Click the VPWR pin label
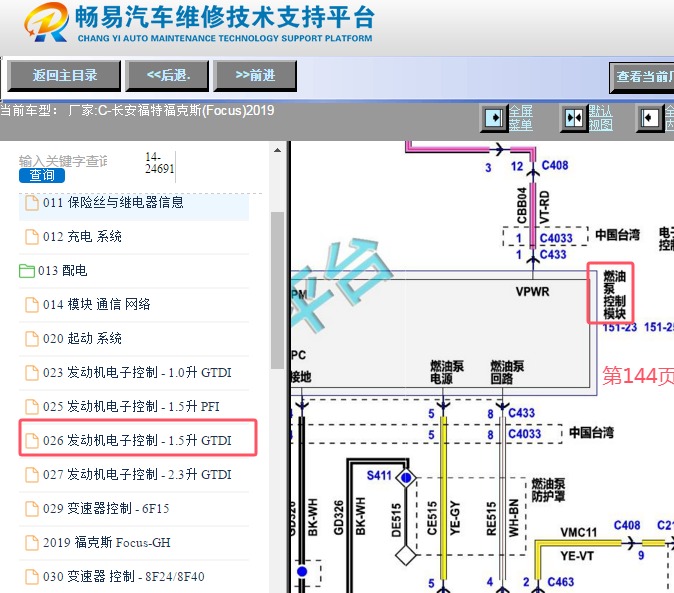This screenshot has width=674, height=593. point(533,292)
